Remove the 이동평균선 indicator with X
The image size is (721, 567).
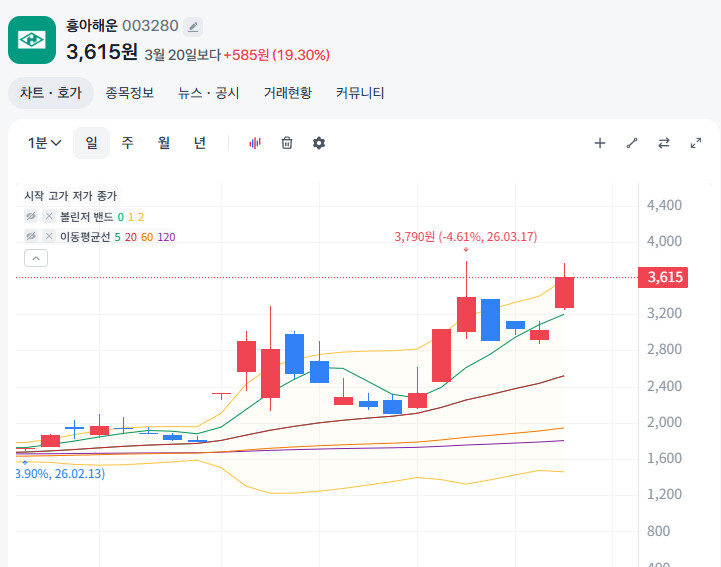(x=49, y=236)
